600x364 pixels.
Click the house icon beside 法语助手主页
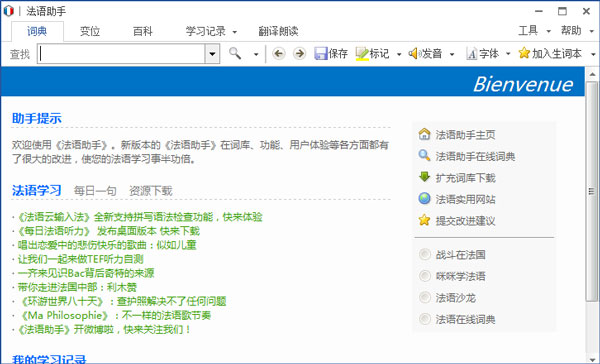tap(424, 134)
